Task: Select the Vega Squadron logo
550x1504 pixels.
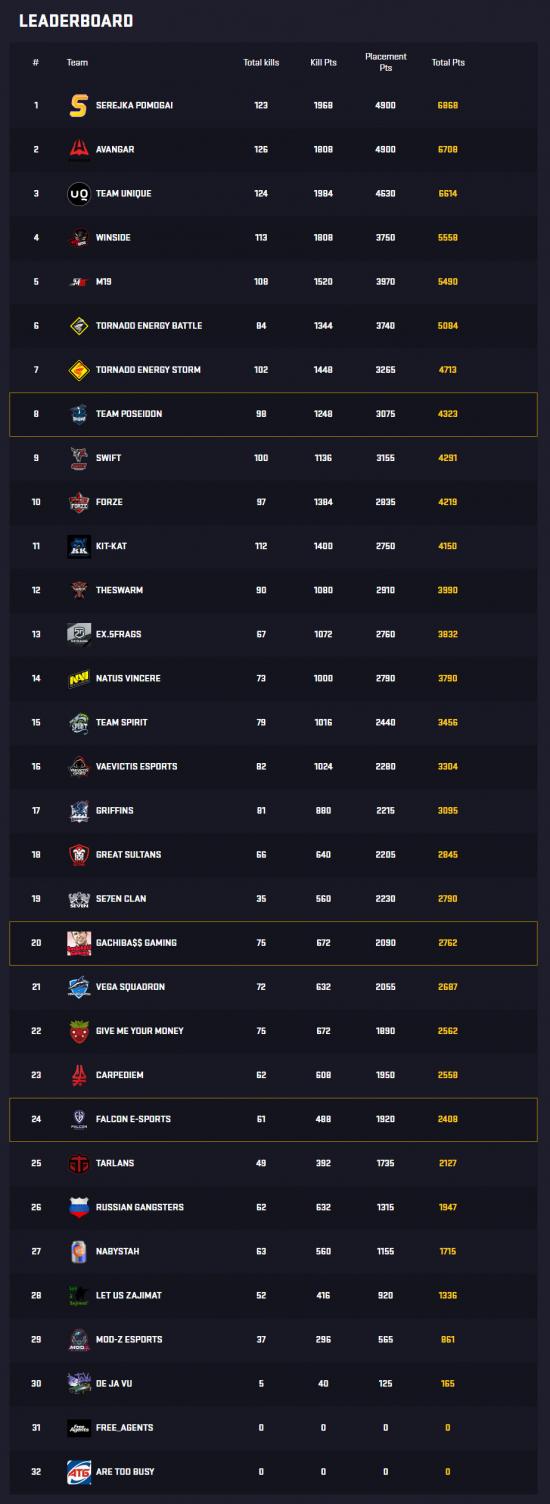Action: tap(79, 987)
